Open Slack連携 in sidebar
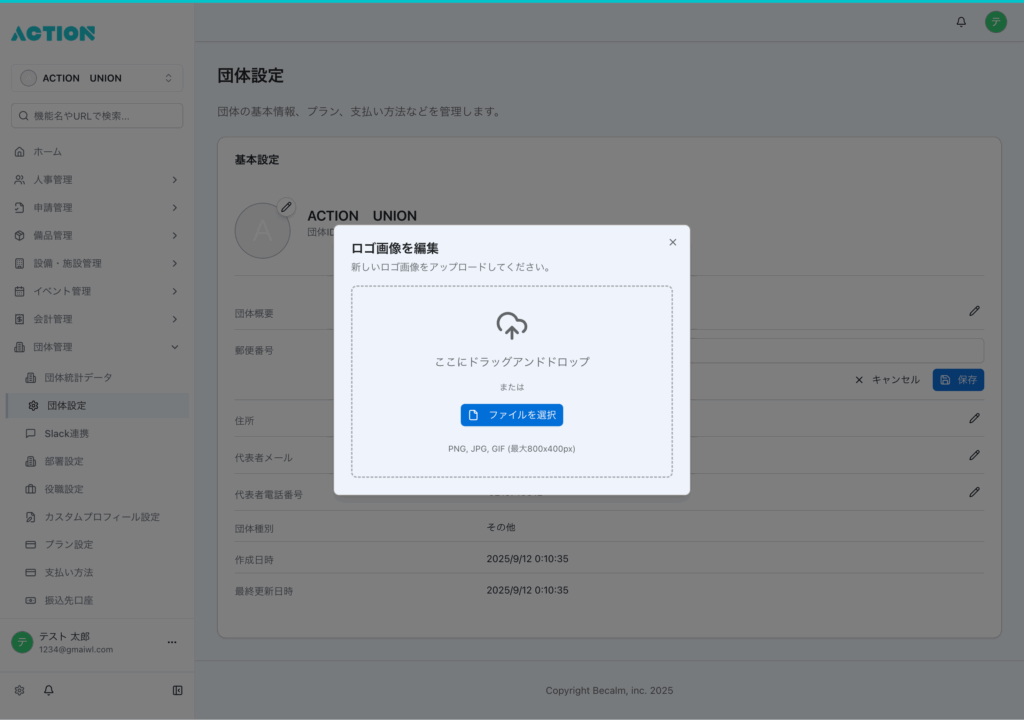Screen dimensions: 1024x720 (66, 434)
